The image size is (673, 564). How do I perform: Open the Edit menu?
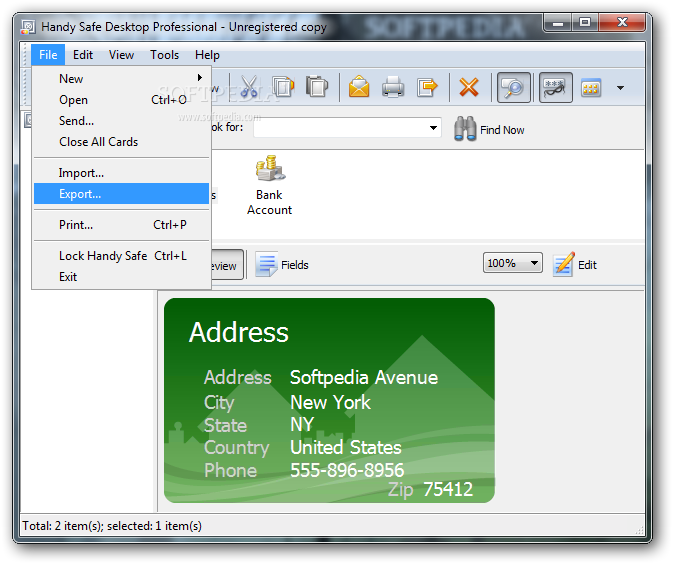(x=83, y=55)
